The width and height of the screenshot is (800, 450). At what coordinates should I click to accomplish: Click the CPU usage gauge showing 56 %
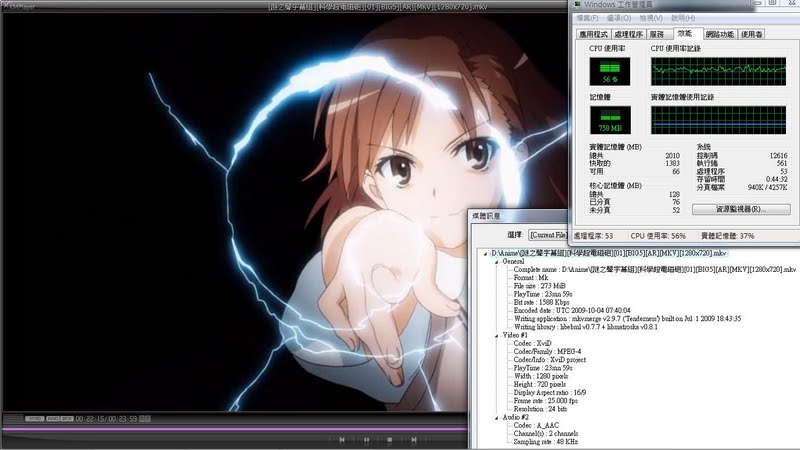click(x=610, y=71)
